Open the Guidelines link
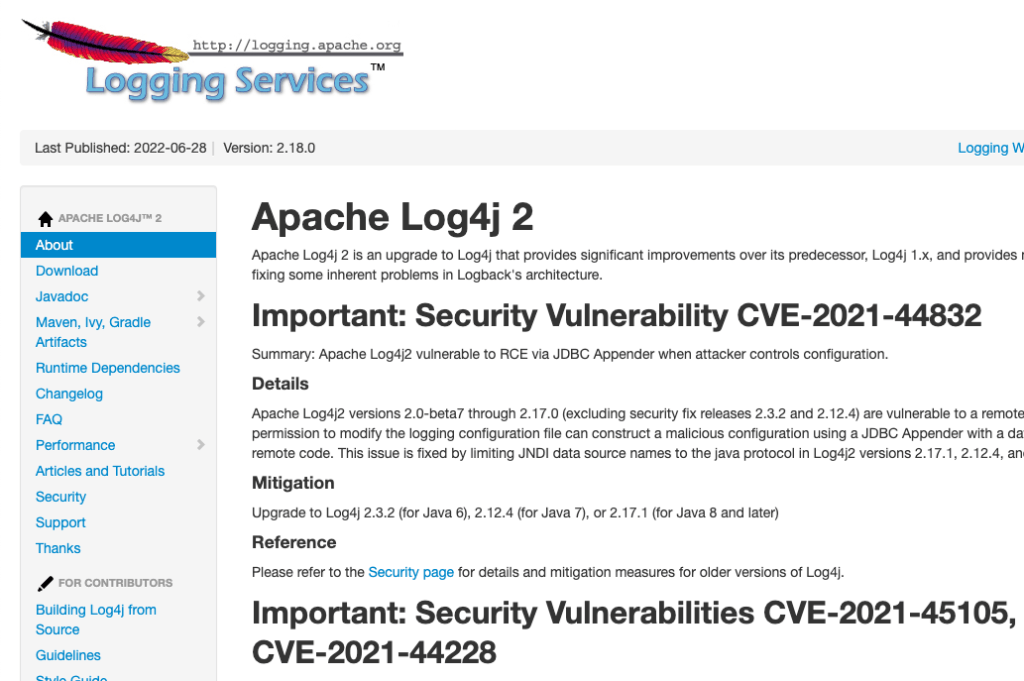Viewport: 1024px width, 681px height. [68, 656]
